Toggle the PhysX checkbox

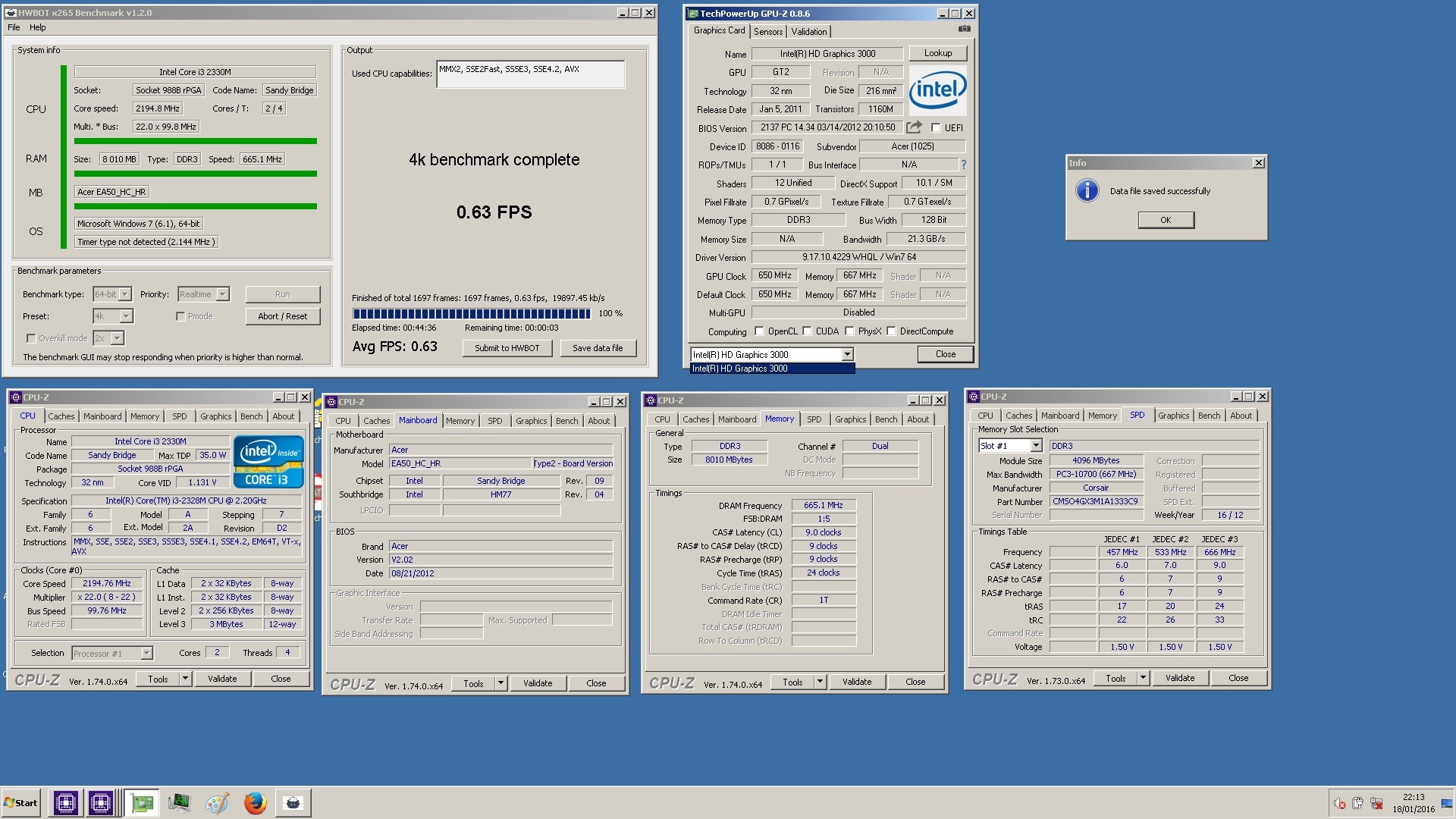pos(849,331)
